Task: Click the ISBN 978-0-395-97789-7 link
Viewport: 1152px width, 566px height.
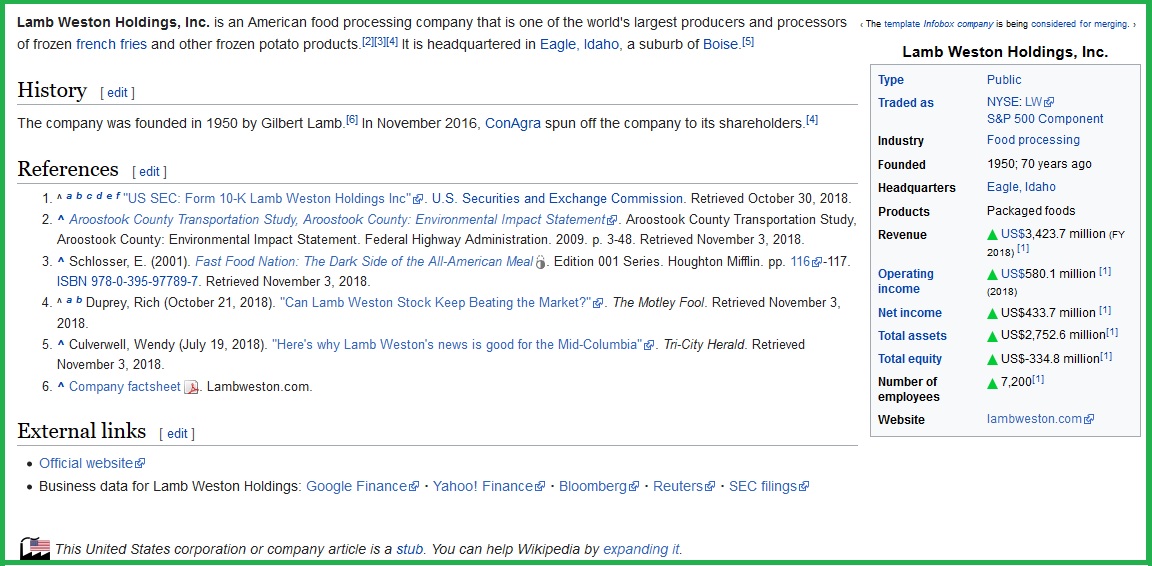Action: pyautogui.click(x=128, y=282)
